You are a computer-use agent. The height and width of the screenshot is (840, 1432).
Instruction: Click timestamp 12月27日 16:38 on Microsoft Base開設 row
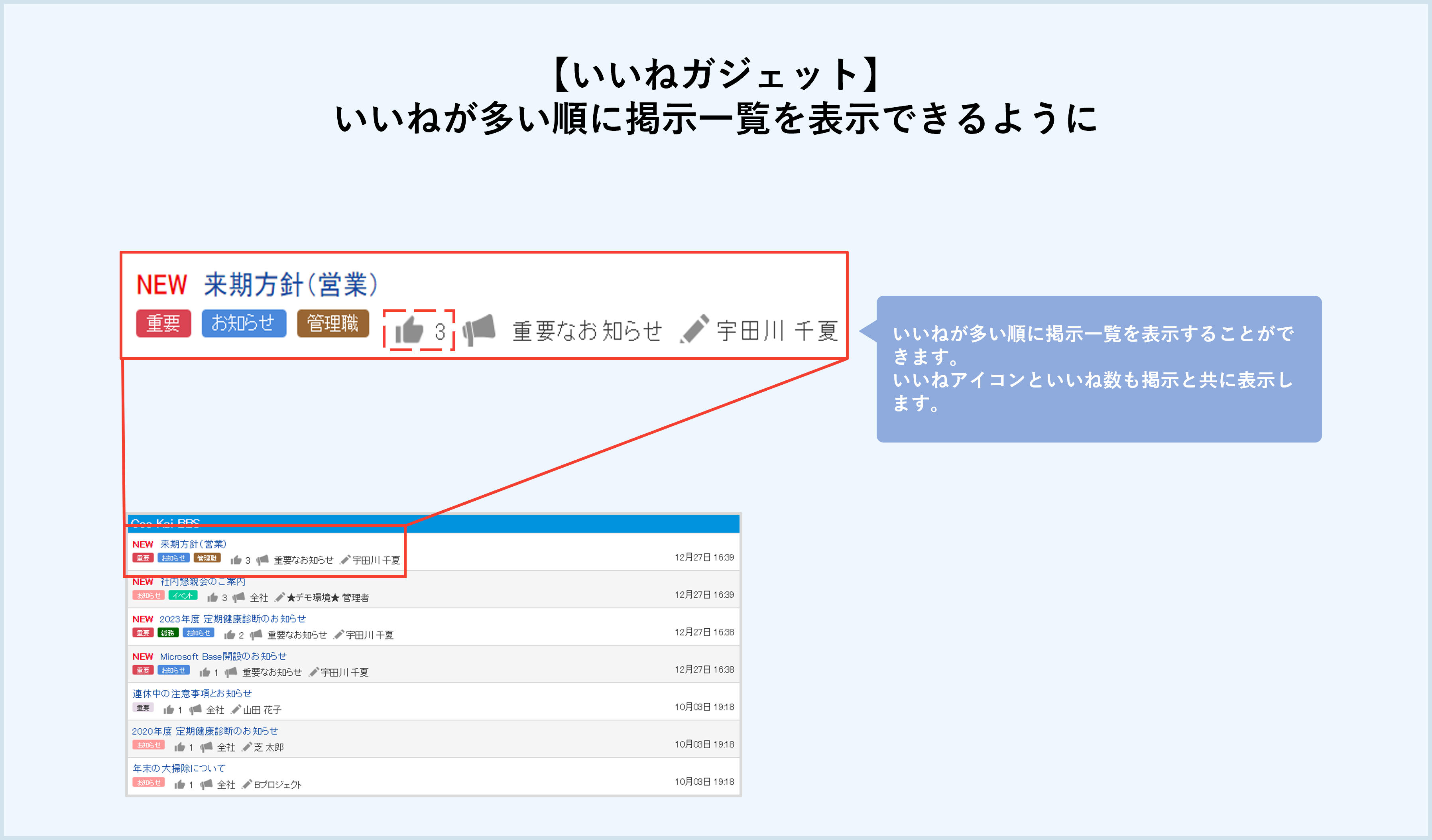(704, 669)
